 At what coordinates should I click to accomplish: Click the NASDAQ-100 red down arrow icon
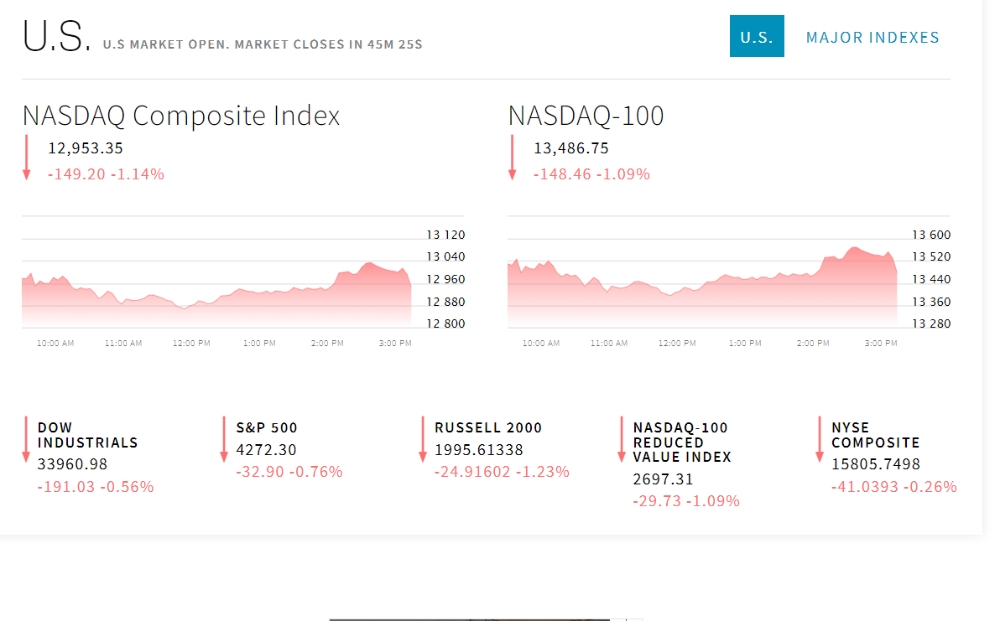click(512, 157)
